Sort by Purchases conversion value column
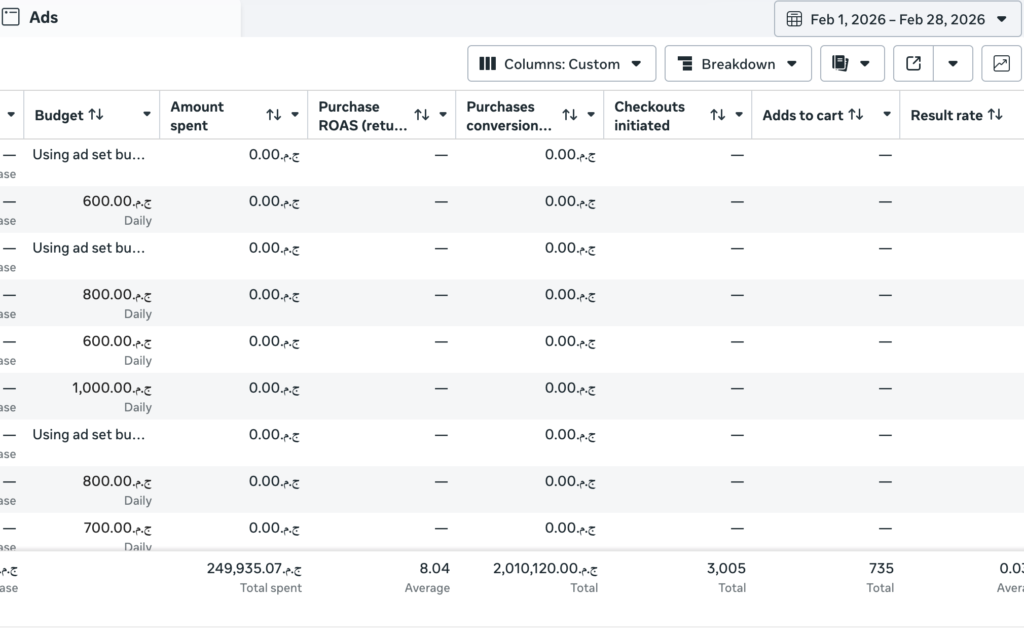Image resolution: width=1024 pixels, height=629 pixels. 569,115
